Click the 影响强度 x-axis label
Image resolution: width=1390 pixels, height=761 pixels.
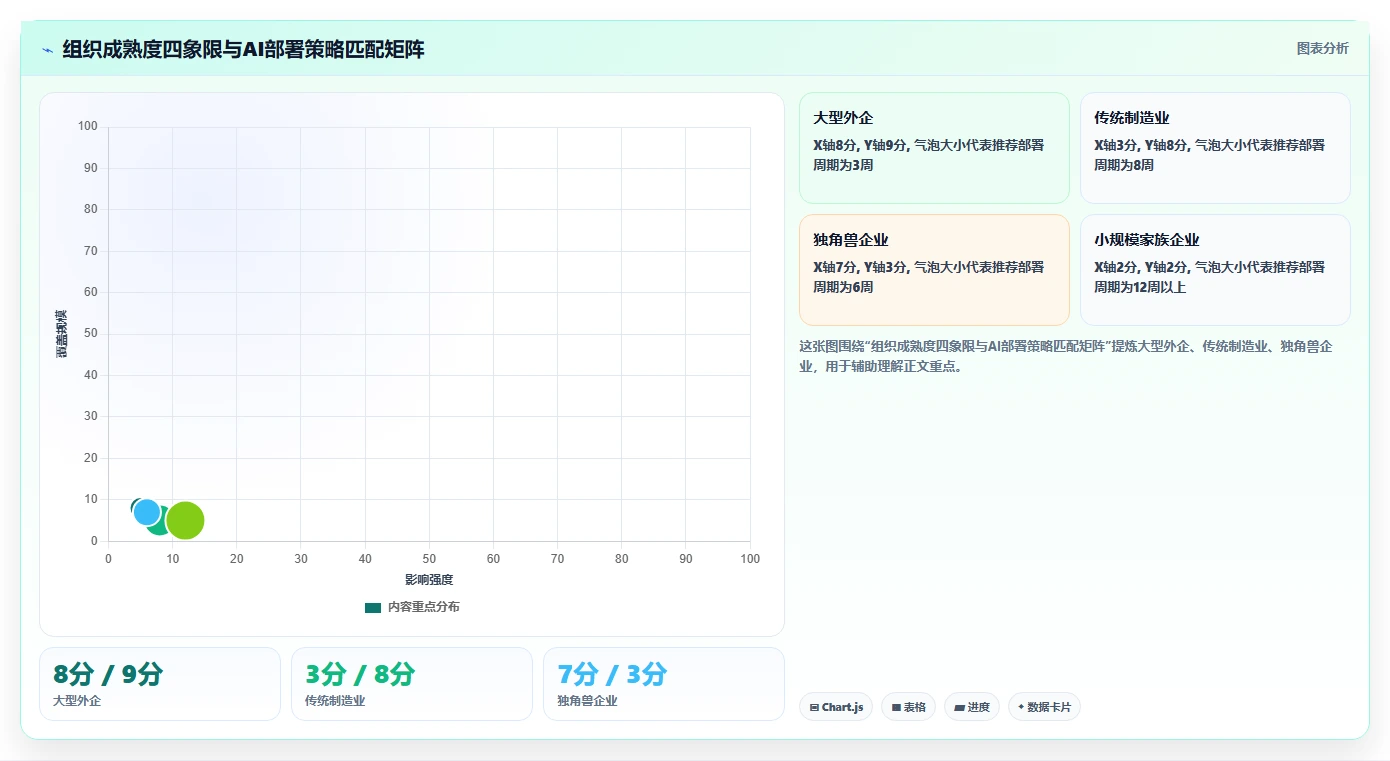(x=429, y=580)
